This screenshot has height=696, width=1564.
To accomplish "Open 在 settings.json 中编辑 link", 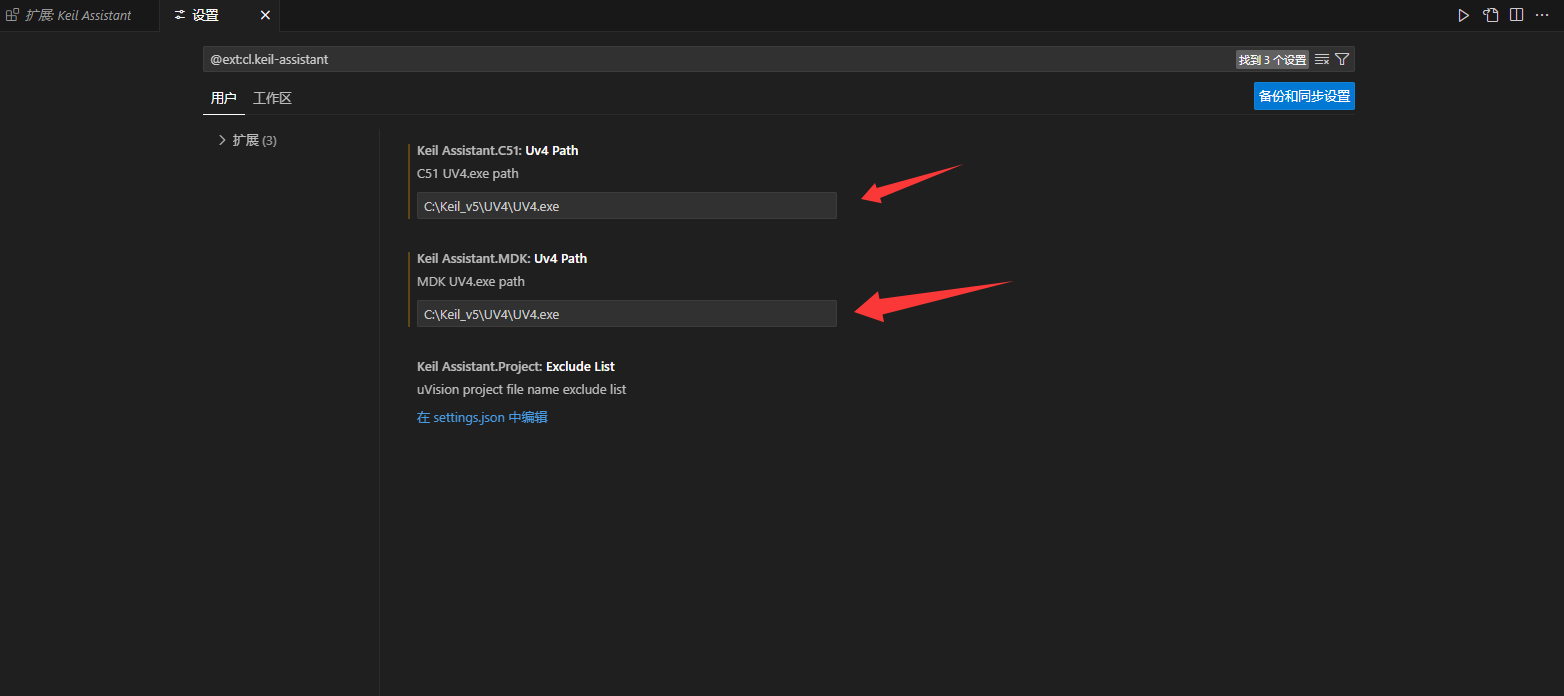I will click(x=482, y=417).
